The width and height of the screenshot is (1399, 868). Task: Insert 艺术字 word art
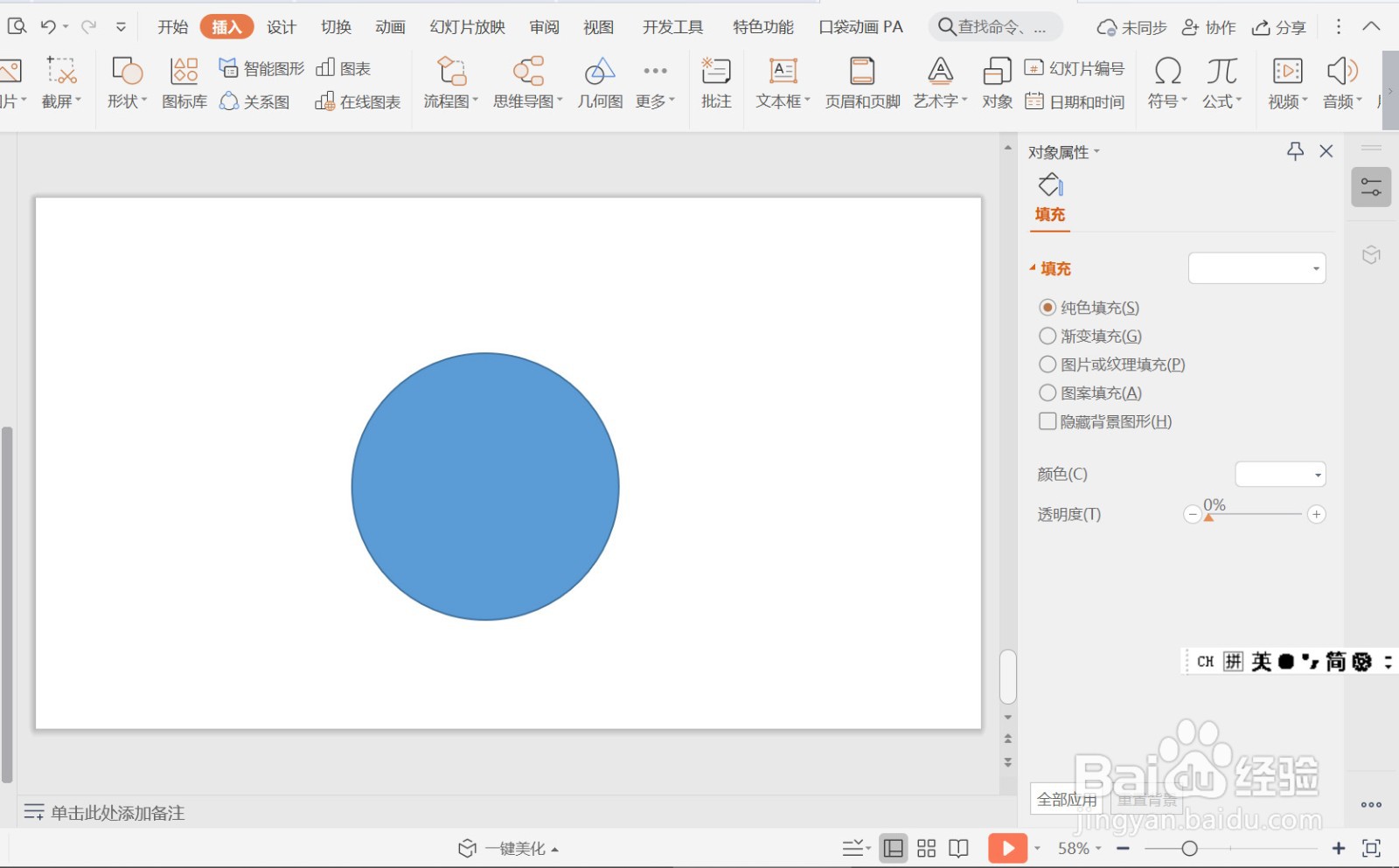(940, 83)
